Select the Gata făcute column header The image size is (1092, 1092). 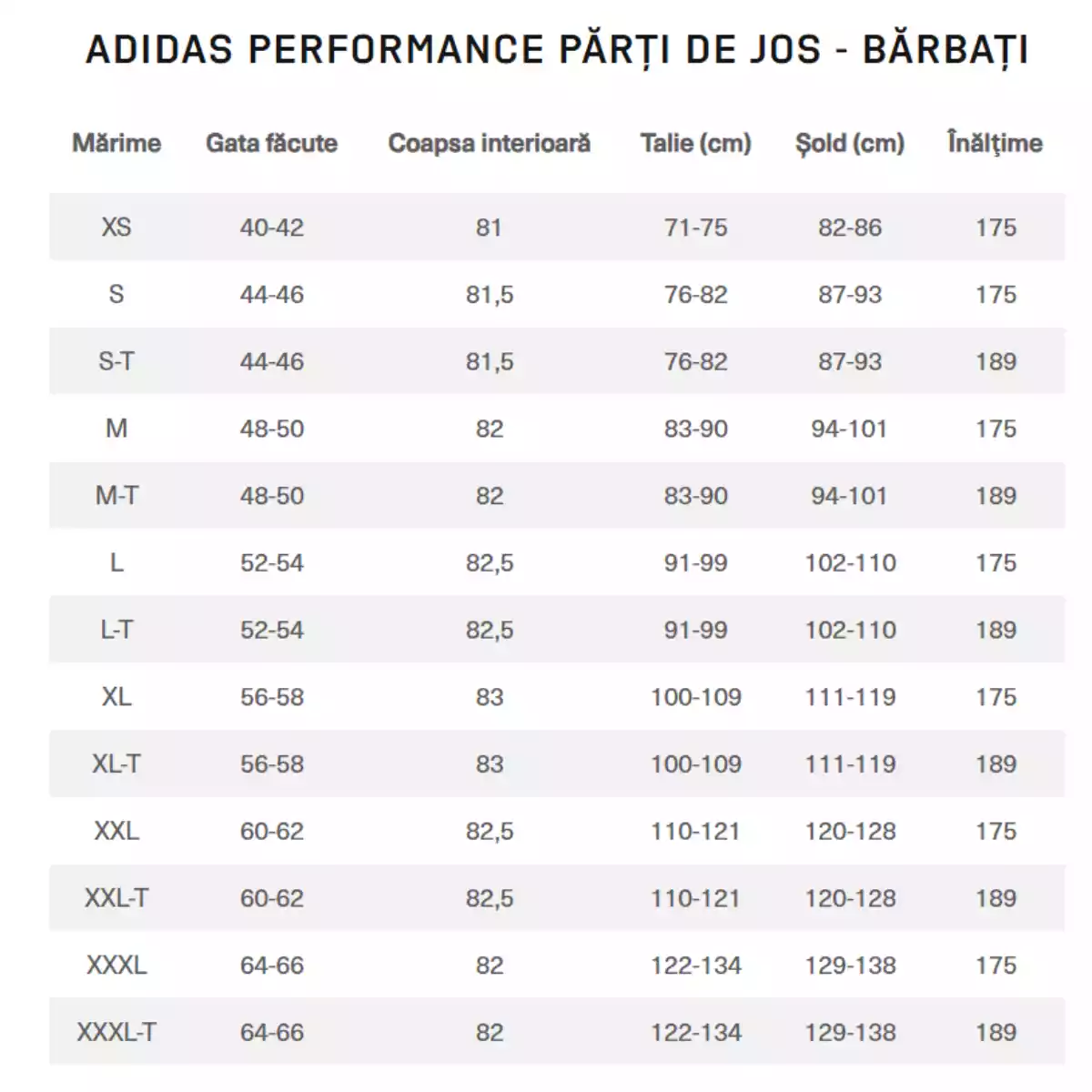[x=271, y=143]
